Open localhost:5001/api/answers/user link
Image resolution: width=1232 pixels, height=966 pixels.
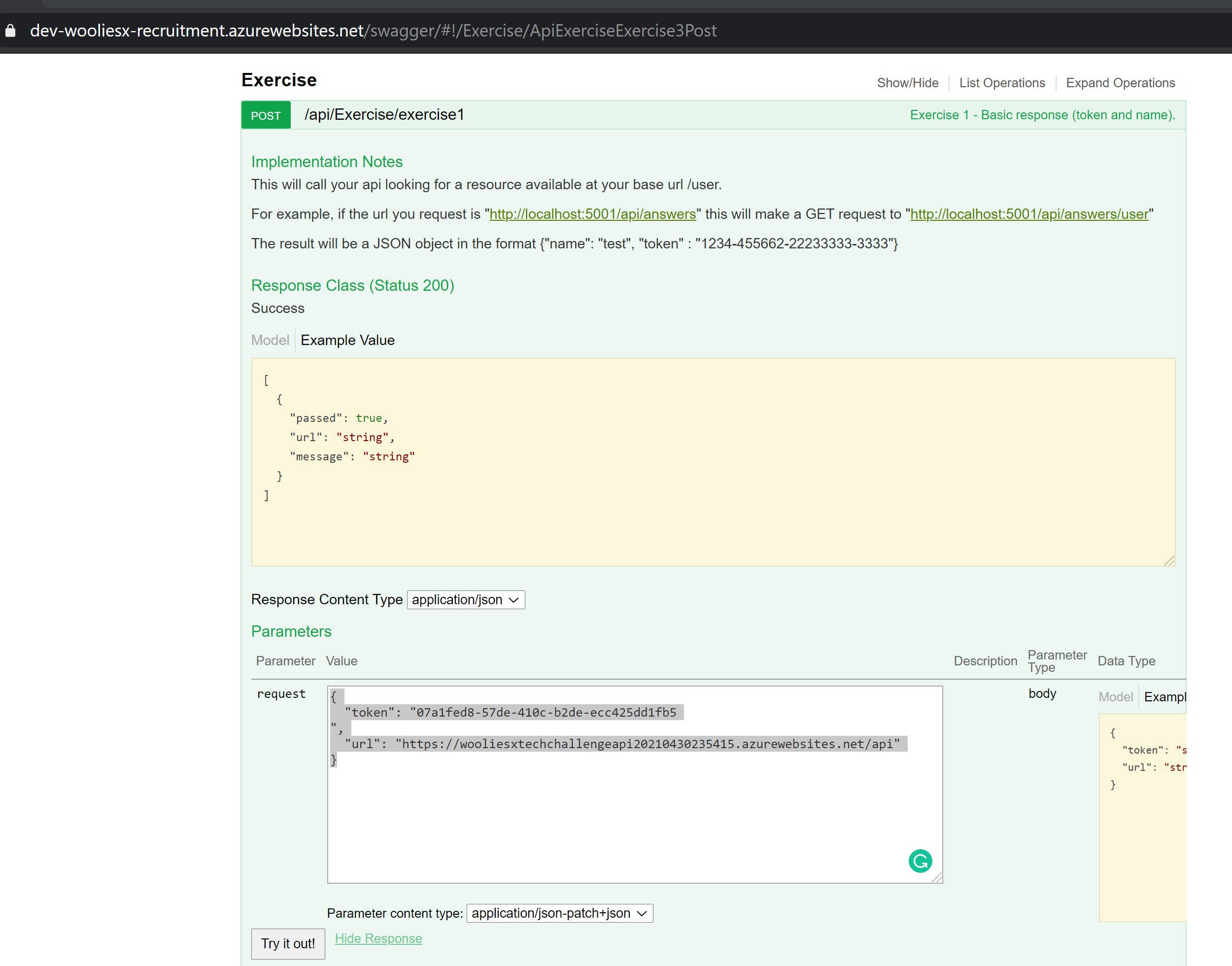(x=1029, y=214)
